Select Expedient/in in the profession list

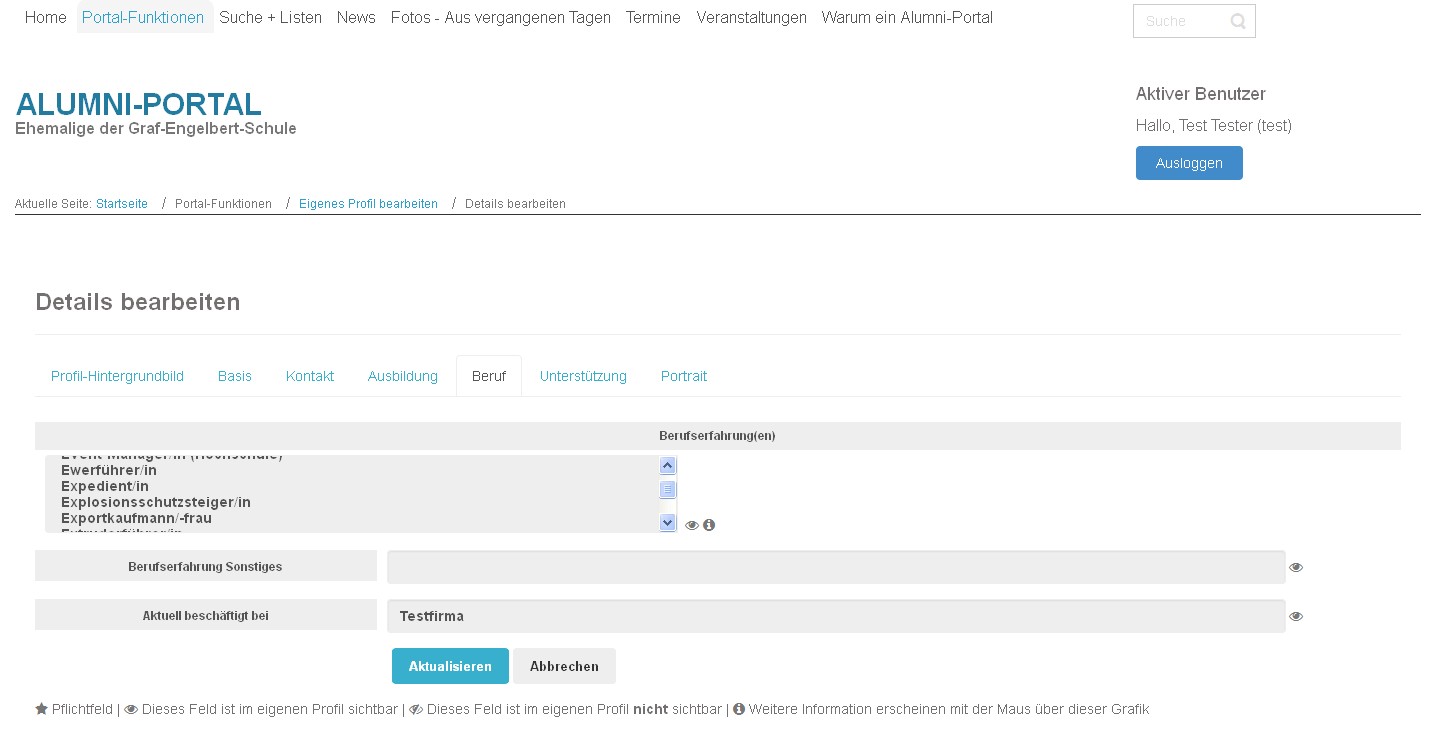pos(105,486)
